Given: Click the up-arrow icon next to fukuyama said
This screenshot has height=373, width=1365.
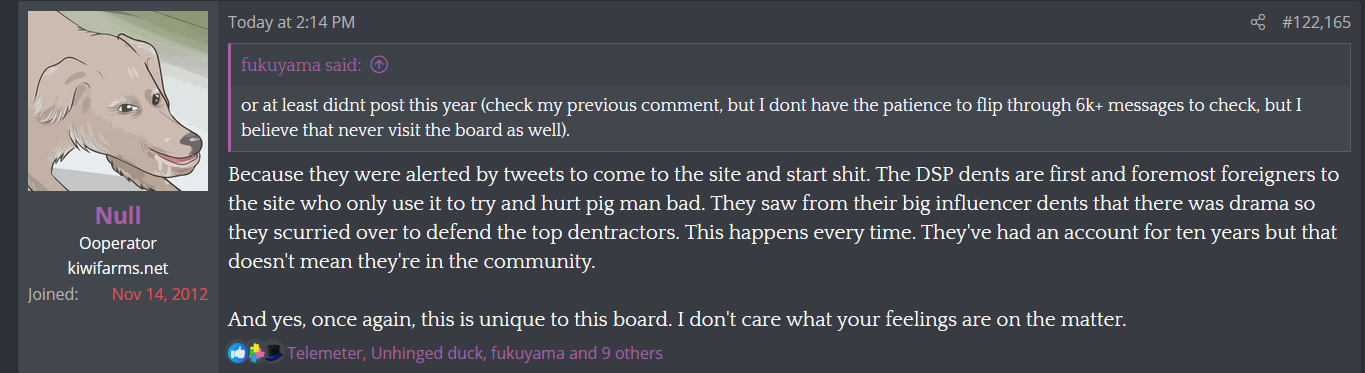Looking at the screenshot, I should point(379,65).
